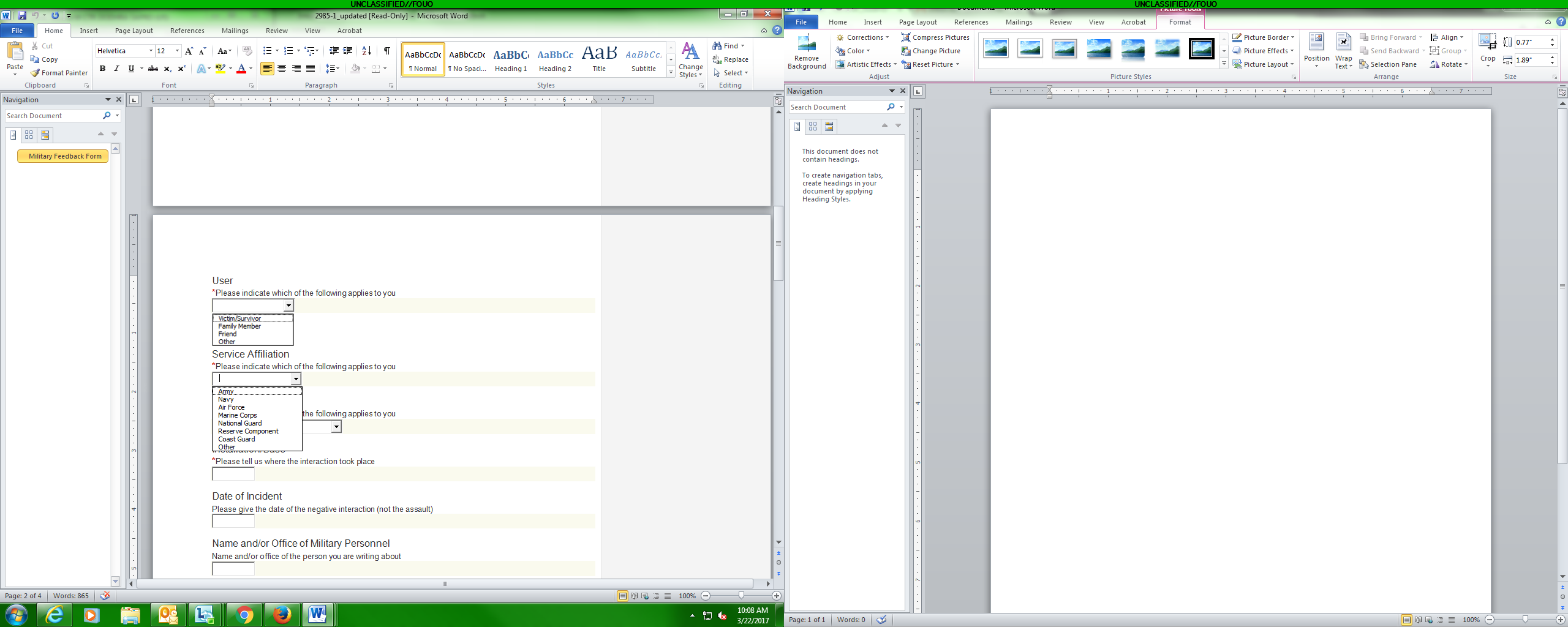Open the font color picker arrow
This screenshot has width=1568, height=627.
point(251,69)
